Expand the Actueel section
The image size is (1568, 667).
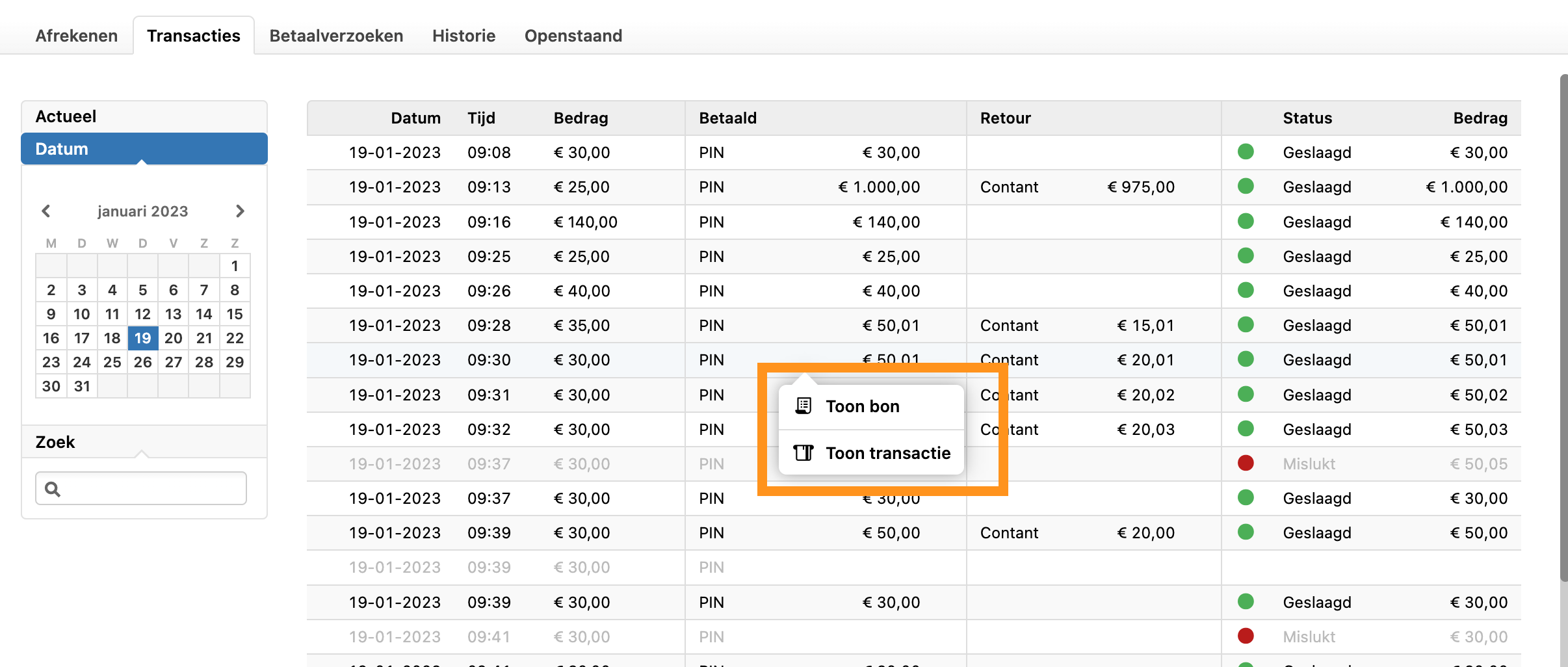click(x=144, y=116)
